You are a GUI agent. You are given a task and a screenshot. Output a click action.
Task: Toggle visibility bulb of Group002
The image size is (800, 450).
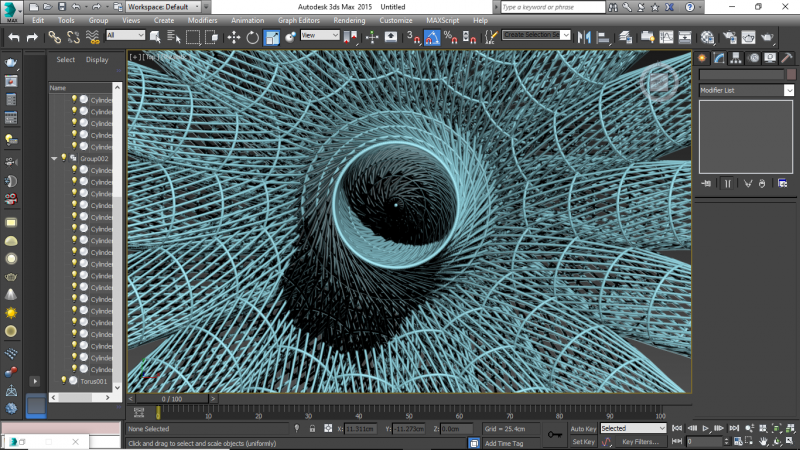(64, 158)
